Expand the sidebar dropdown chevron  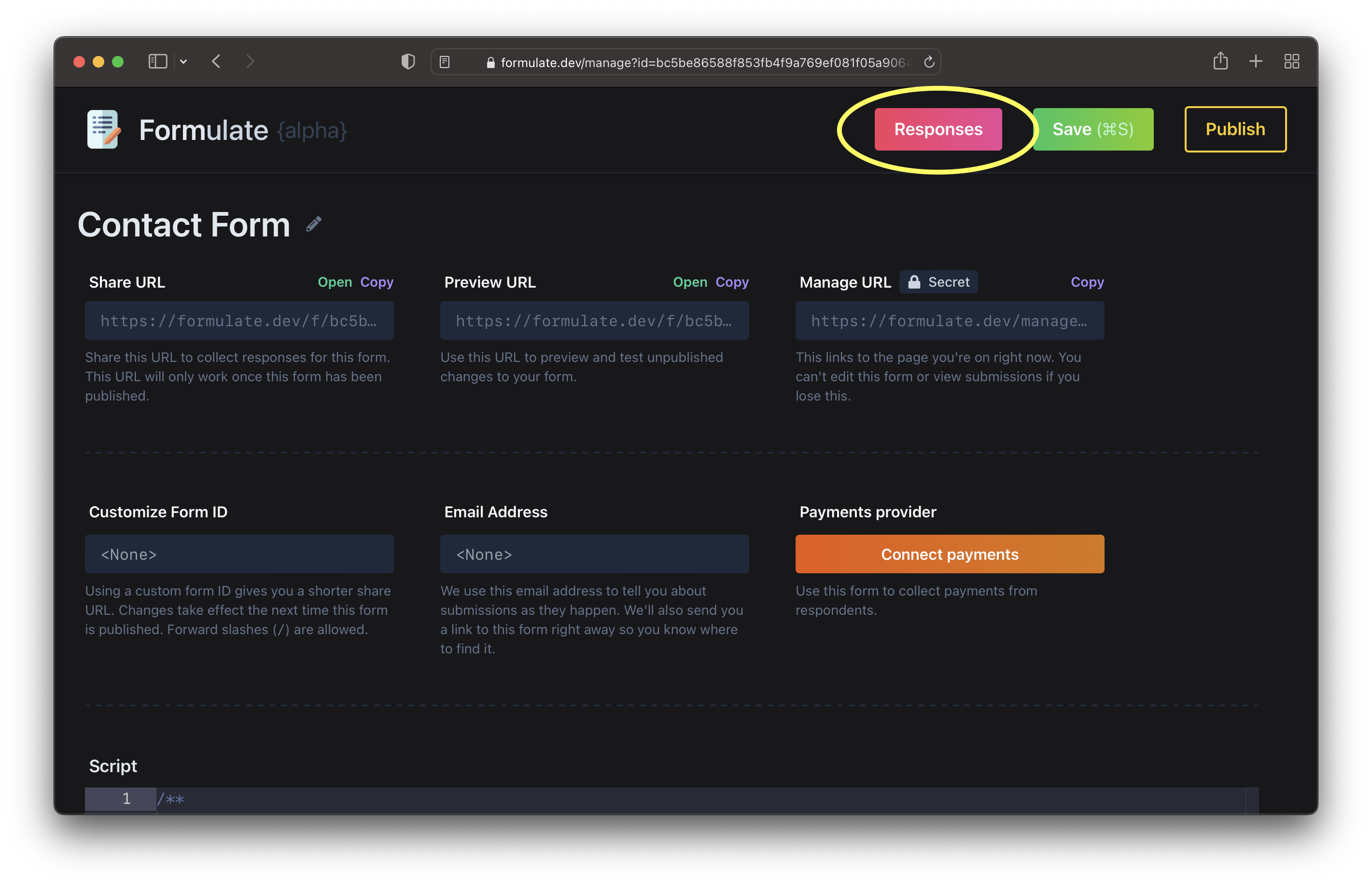(183, 62)
